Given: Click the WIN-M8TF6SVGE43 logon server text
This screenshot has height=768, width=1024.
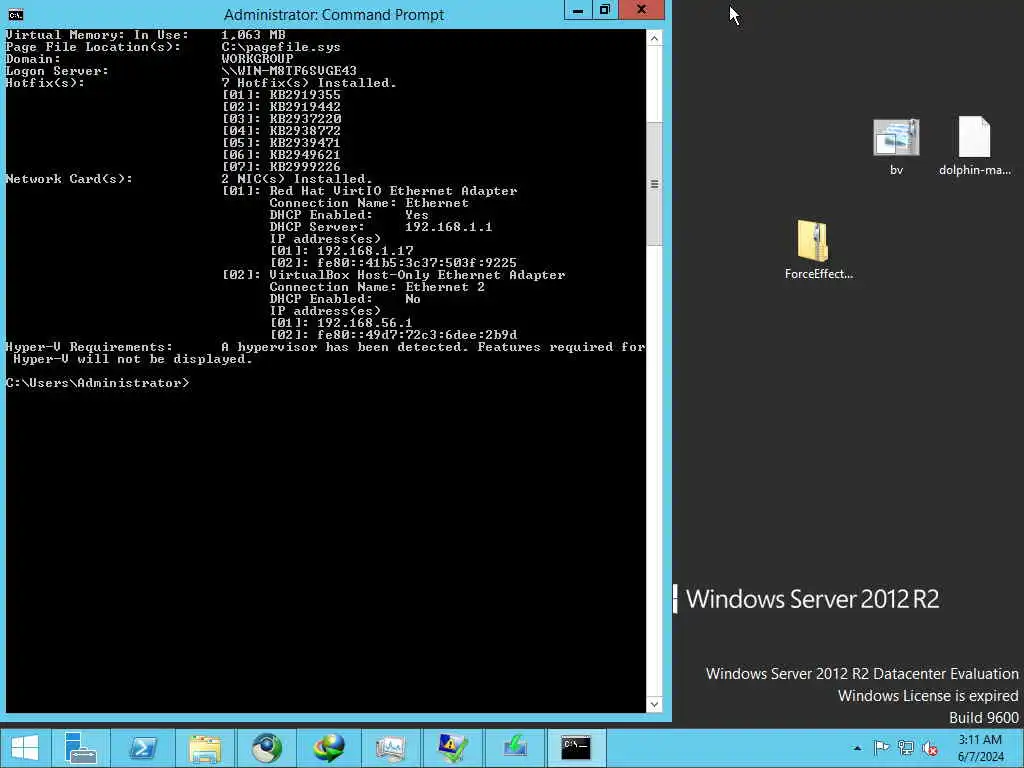Looking at the screenshot, I should click(x=289, y=71).
